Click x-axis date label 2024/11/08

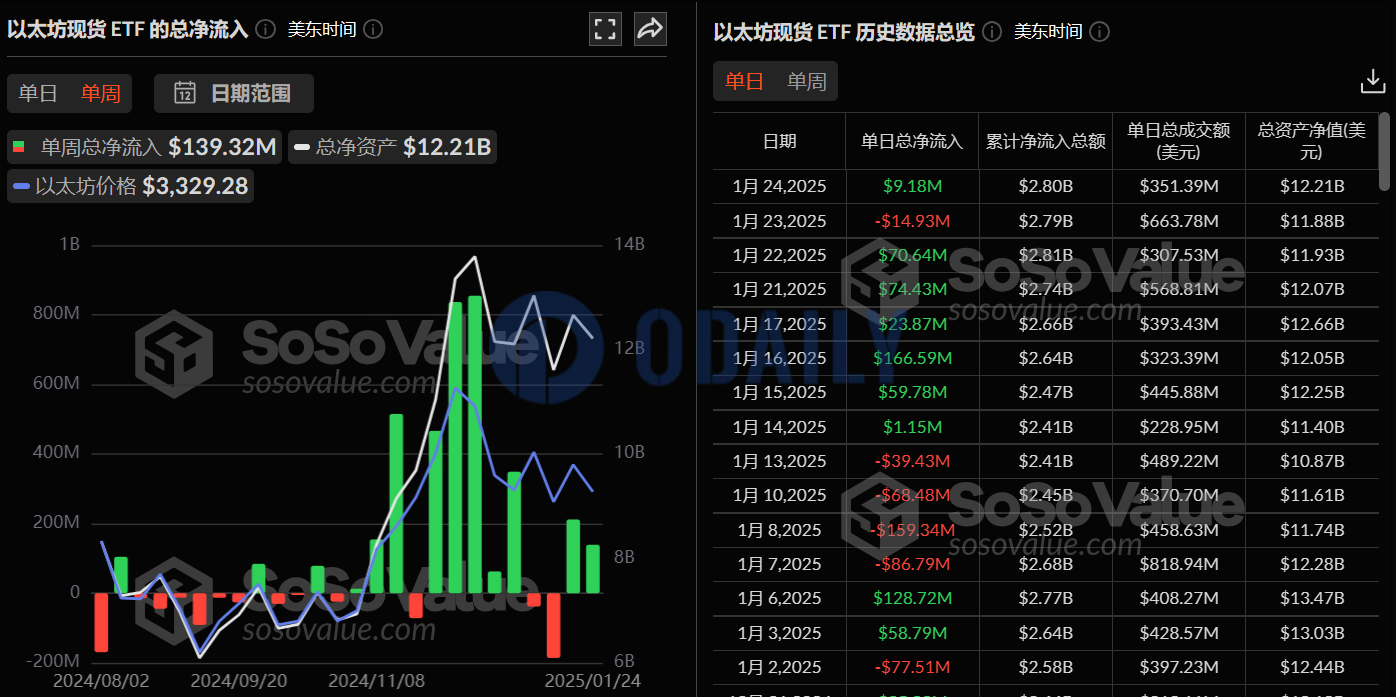377,681
